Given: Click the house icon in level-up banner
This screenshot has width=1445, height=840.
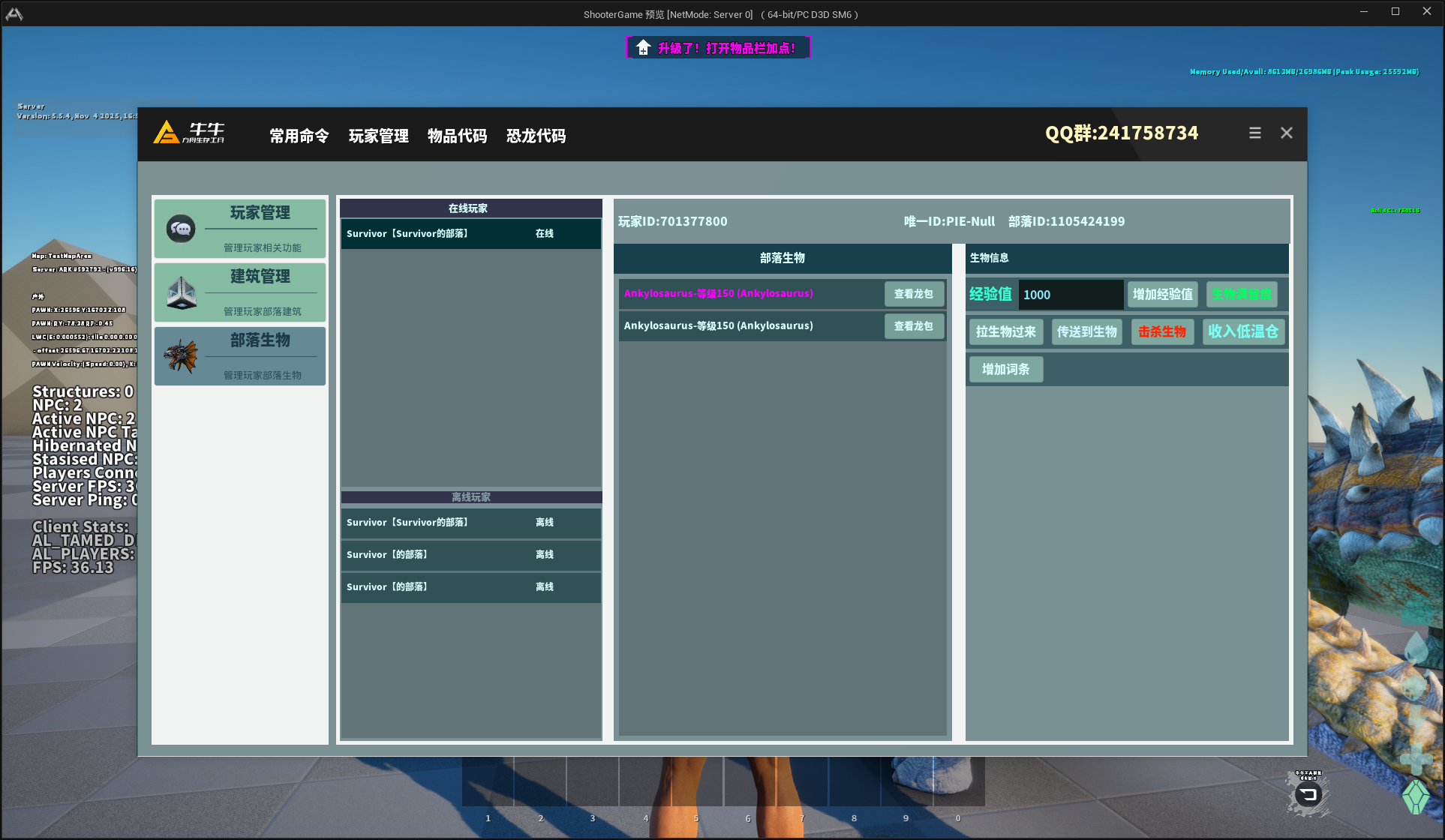Looking at the screenshot, I should tap(643, 48).
